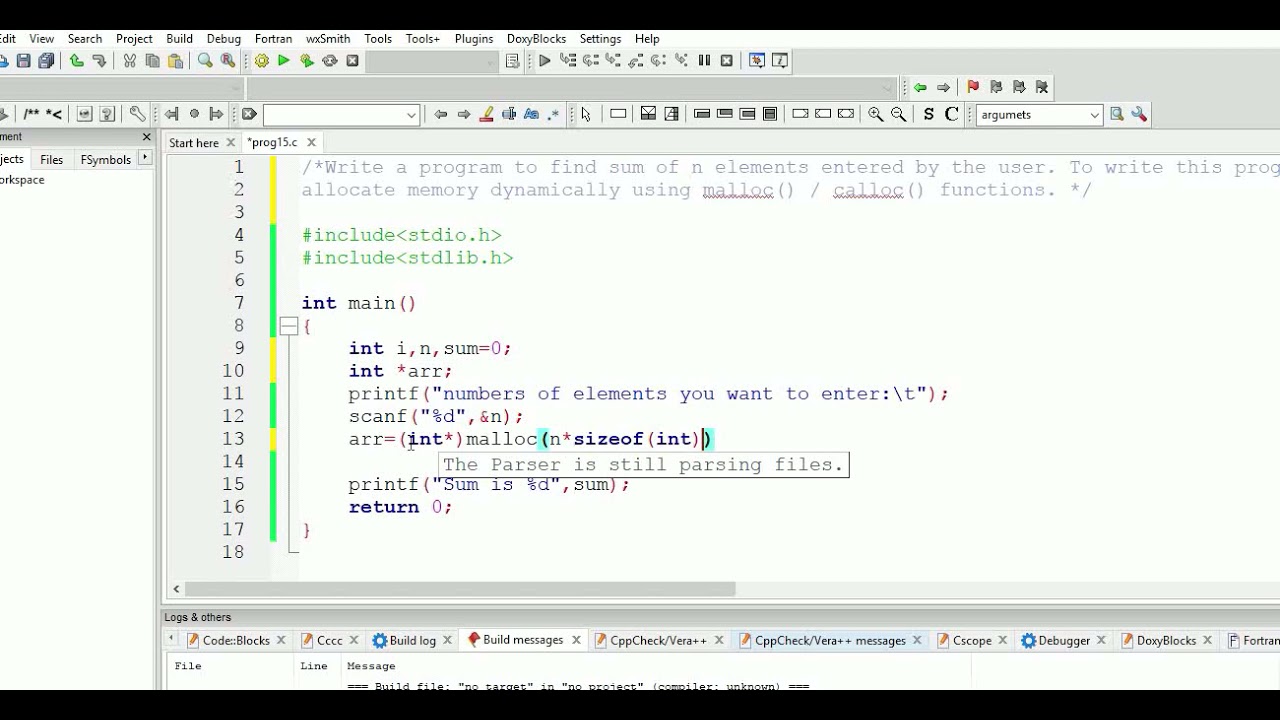Cut selection with scissors icon
The image size is (1280, 720).
[x=130, y=61]
